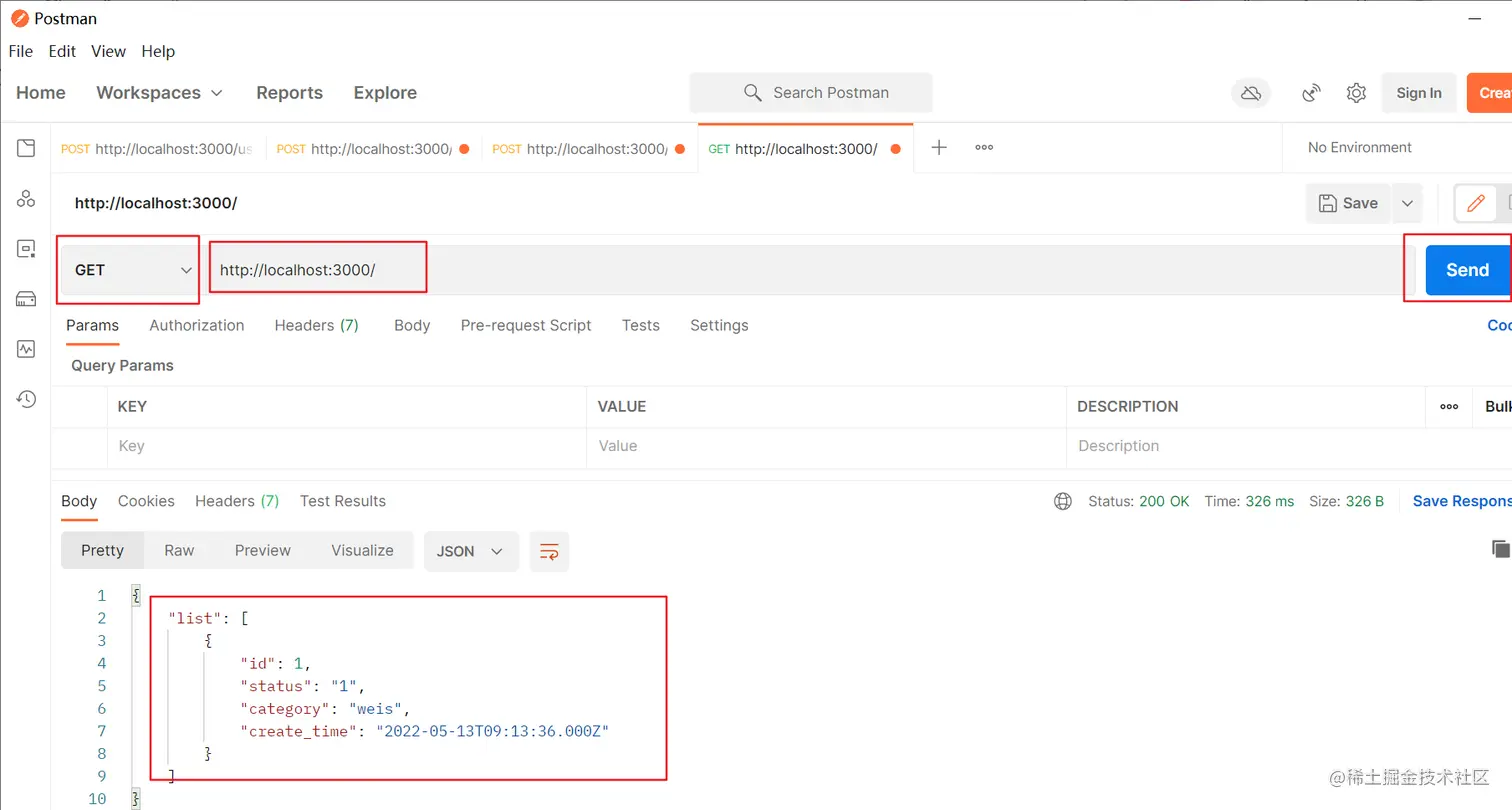The height and width of the screenshot is (810, 1512).
Task: Open the History sidebar panel
Action: pyautogui.click(x=26, y=399)
